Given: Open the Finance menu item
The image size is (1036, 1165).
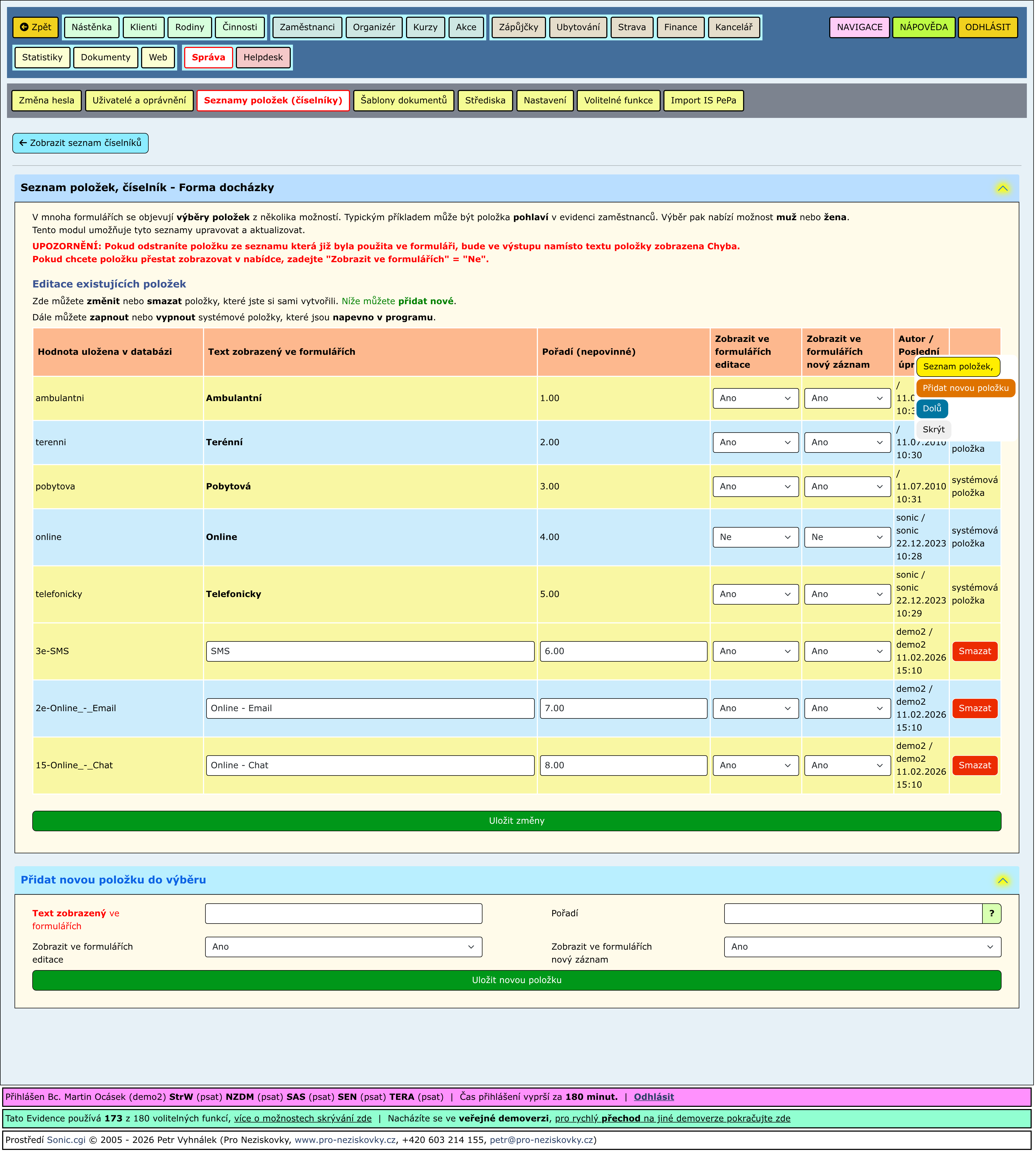Looking at the screenshot, I should click(681, 27).
